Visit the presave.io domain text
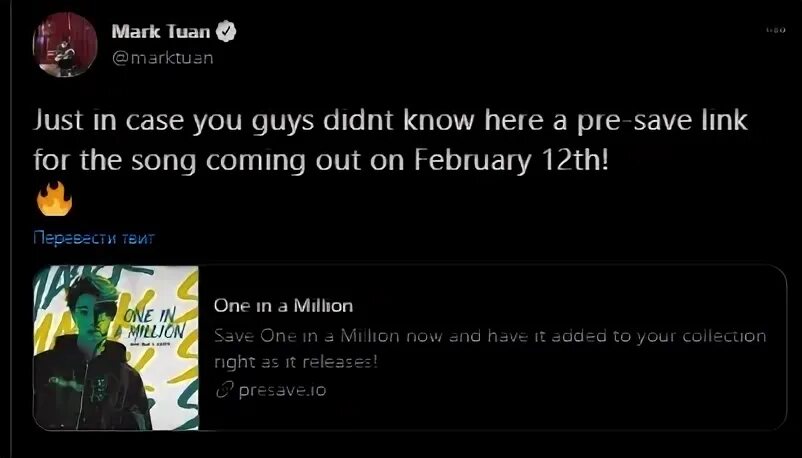This screenshot has height=458, width=802. click(282, 390)
